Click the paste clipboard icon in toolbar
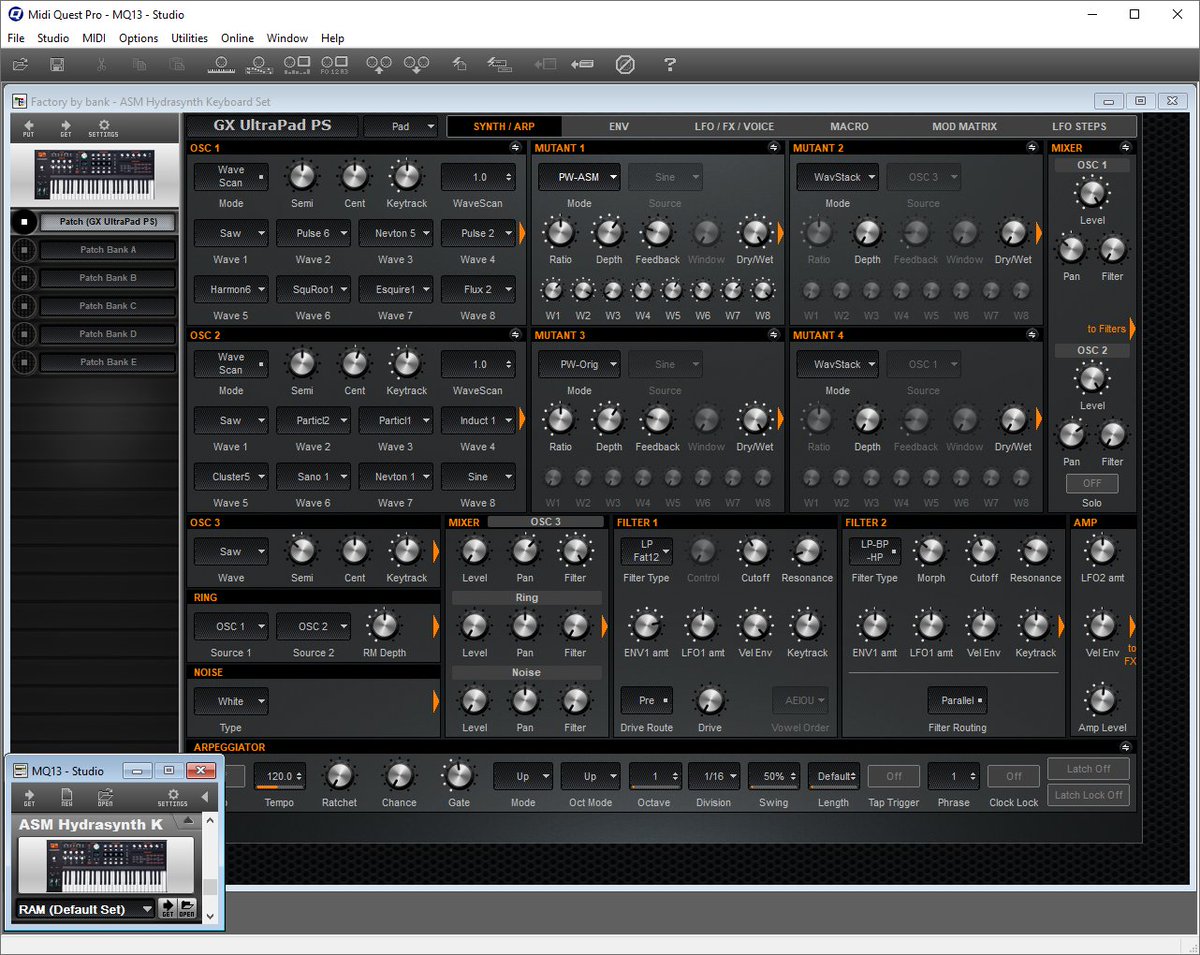The width and height of the screenshot is (1200, 955). click(177, 65)
